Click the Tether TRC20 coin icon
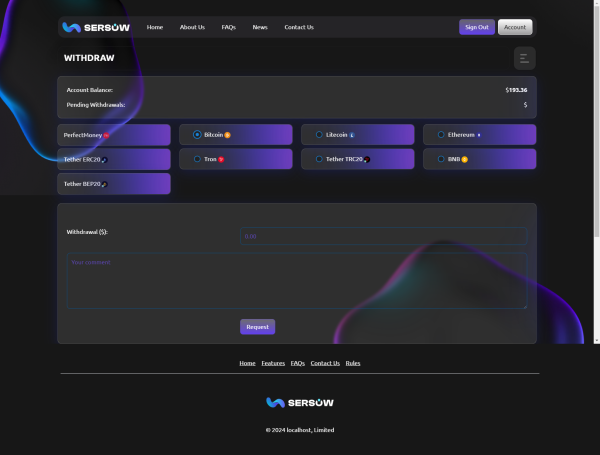Image resolution: width=600 pixels, height=455 pixels. 367,160
